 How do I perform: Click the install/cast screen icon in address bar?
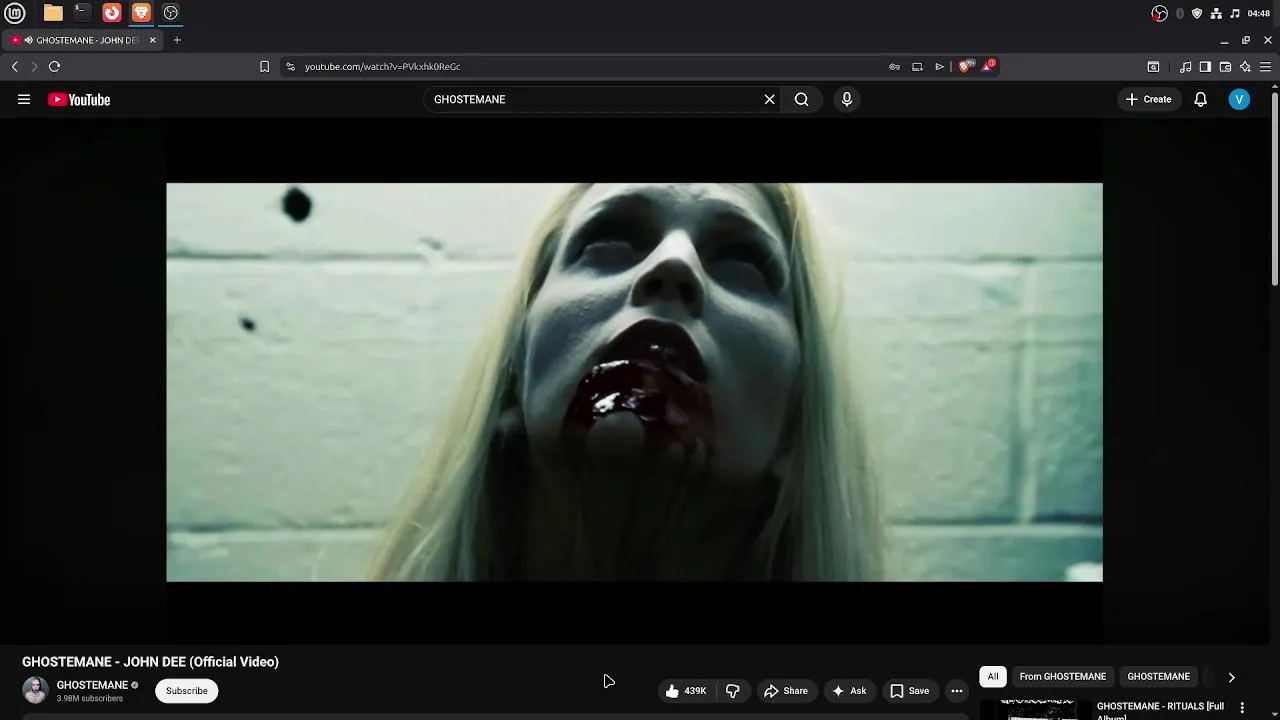[917, 66]
